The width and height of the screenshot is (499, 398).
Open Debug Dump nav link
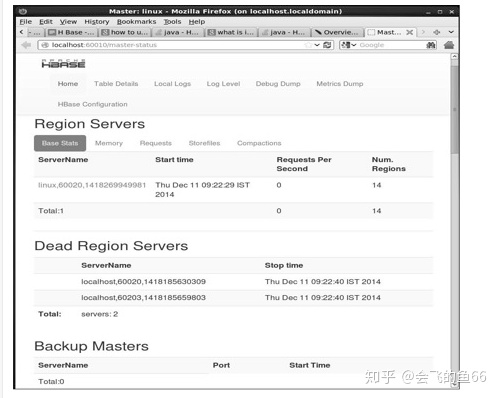point(278,84)
